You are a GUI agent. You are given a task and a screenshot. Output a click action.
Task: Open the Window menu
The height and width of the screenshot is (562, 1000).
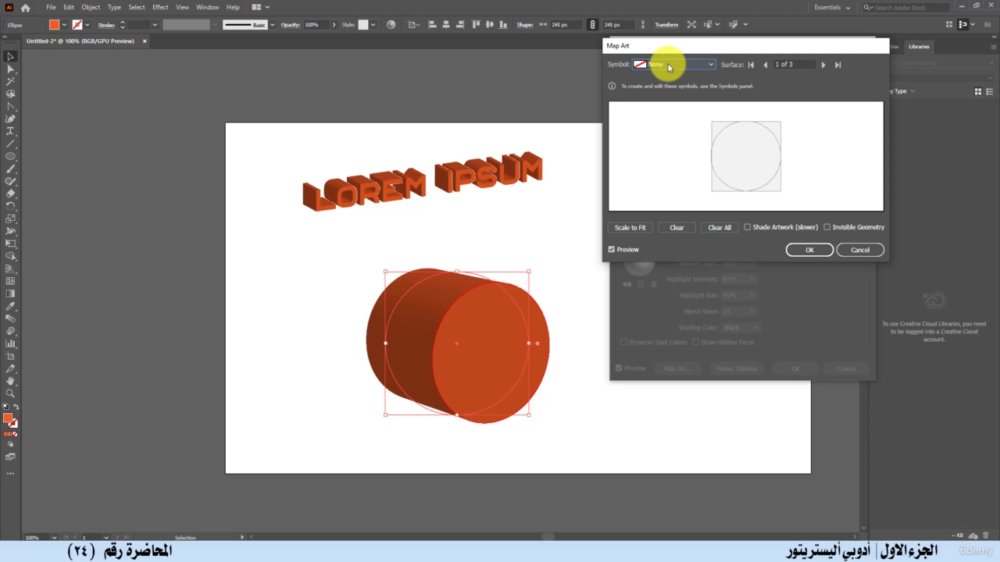point(207,8)
